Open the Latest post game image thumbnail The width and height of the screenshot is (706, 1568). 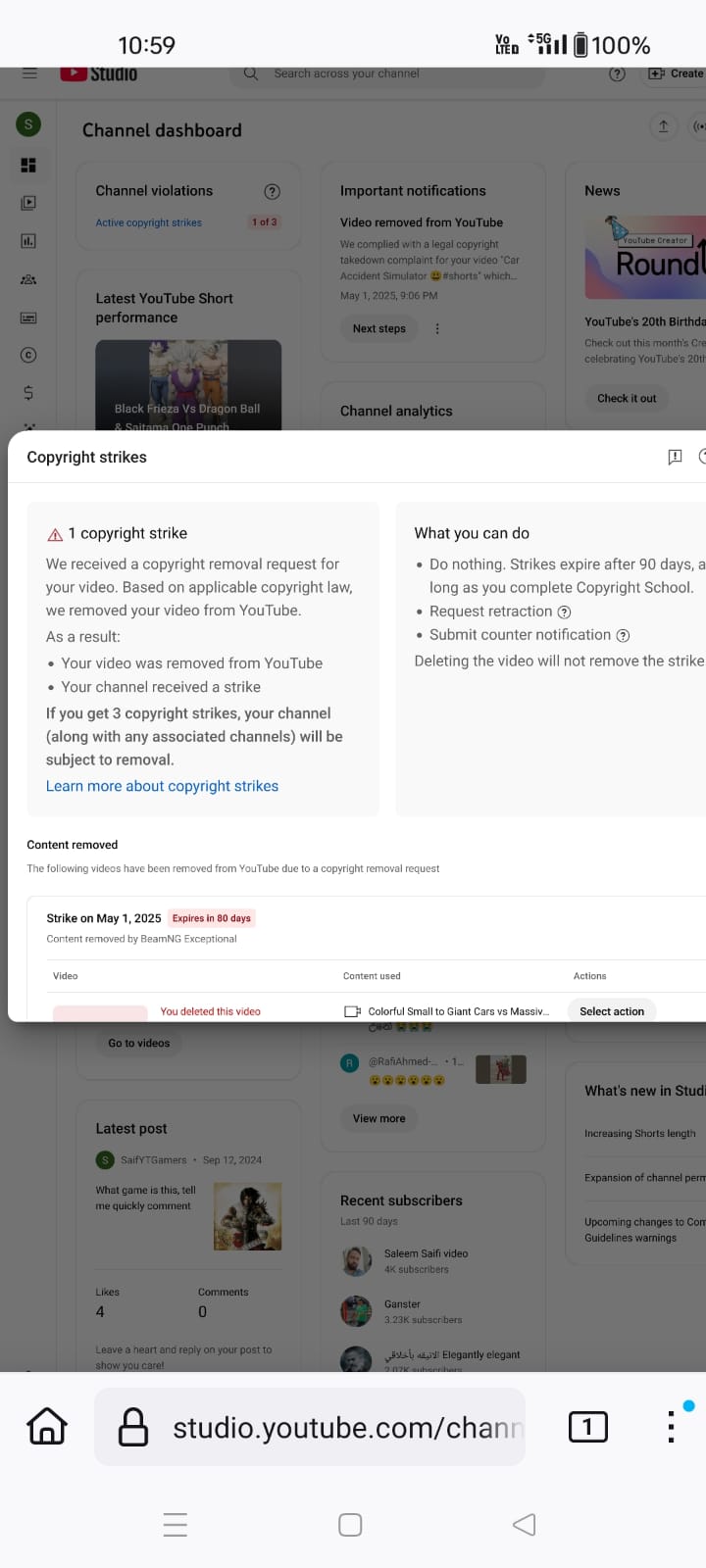pos(247,1216)
